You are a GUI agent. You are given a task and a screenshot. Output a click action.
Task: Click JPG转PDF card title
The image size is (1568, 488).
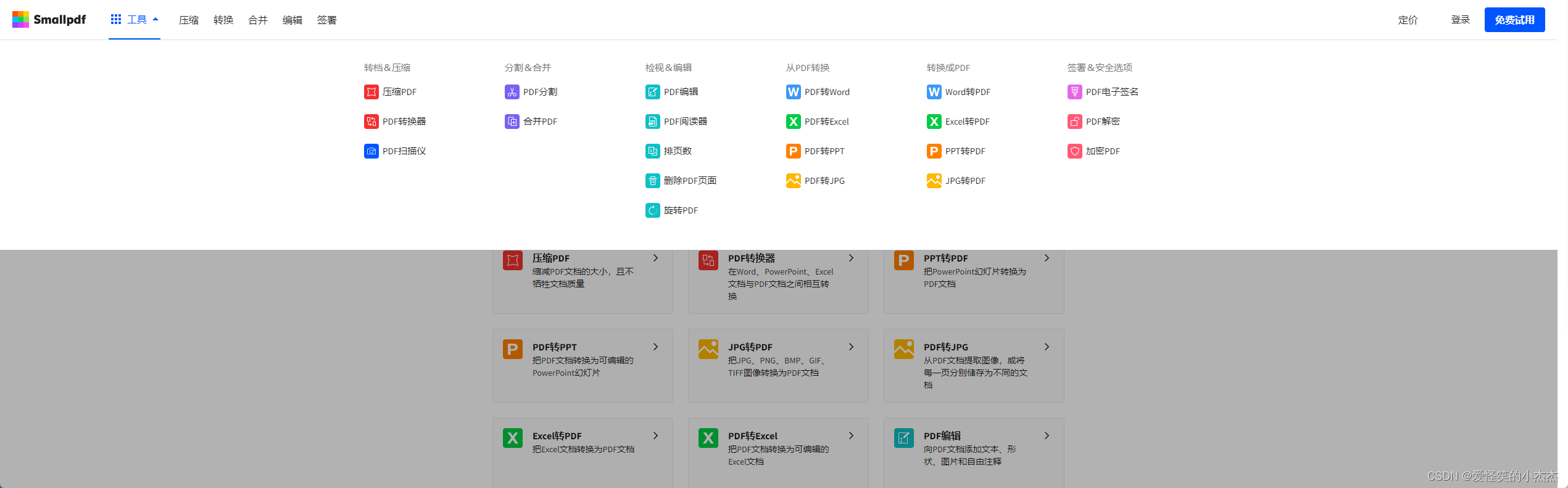pyautogui.click(x=750, y=347)
